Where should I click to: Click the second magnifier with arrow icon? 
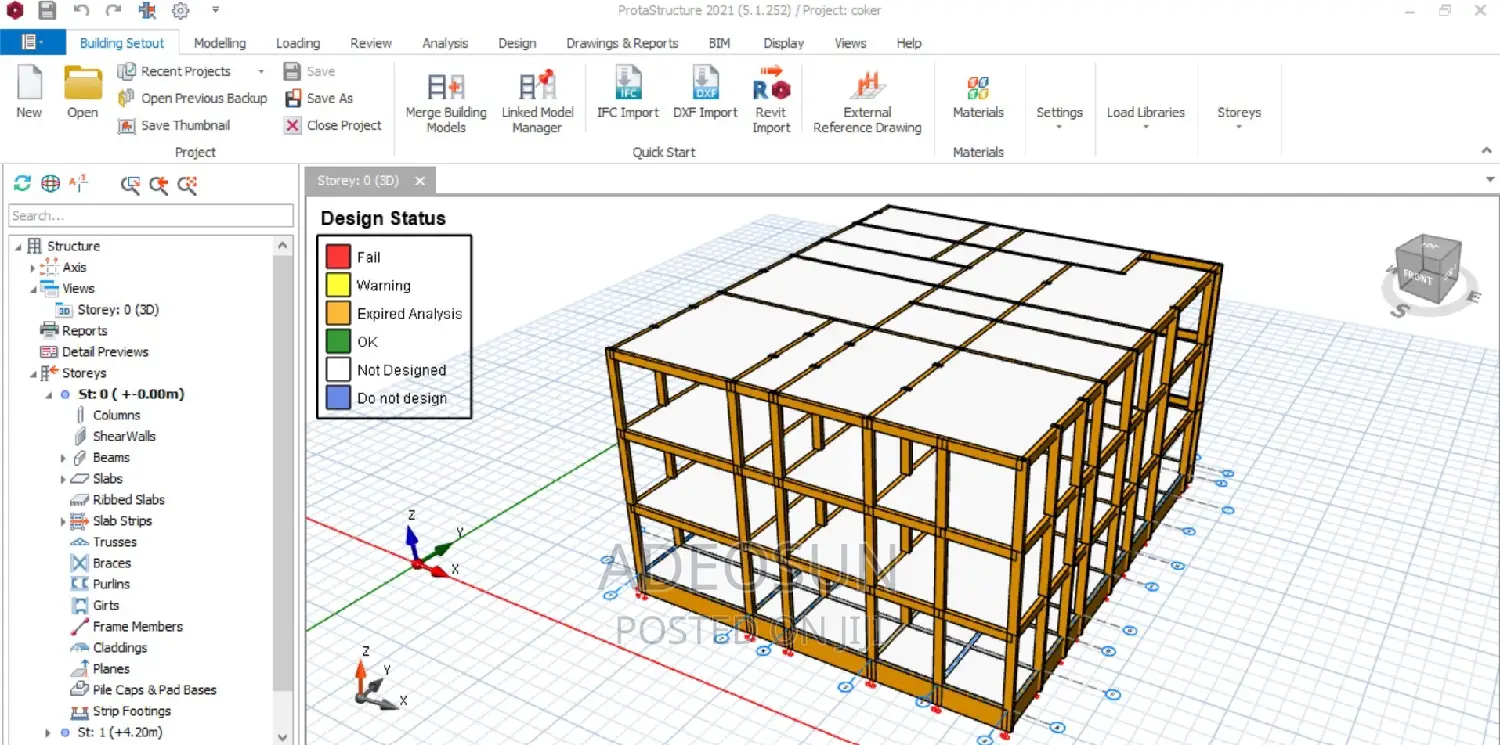158,184
